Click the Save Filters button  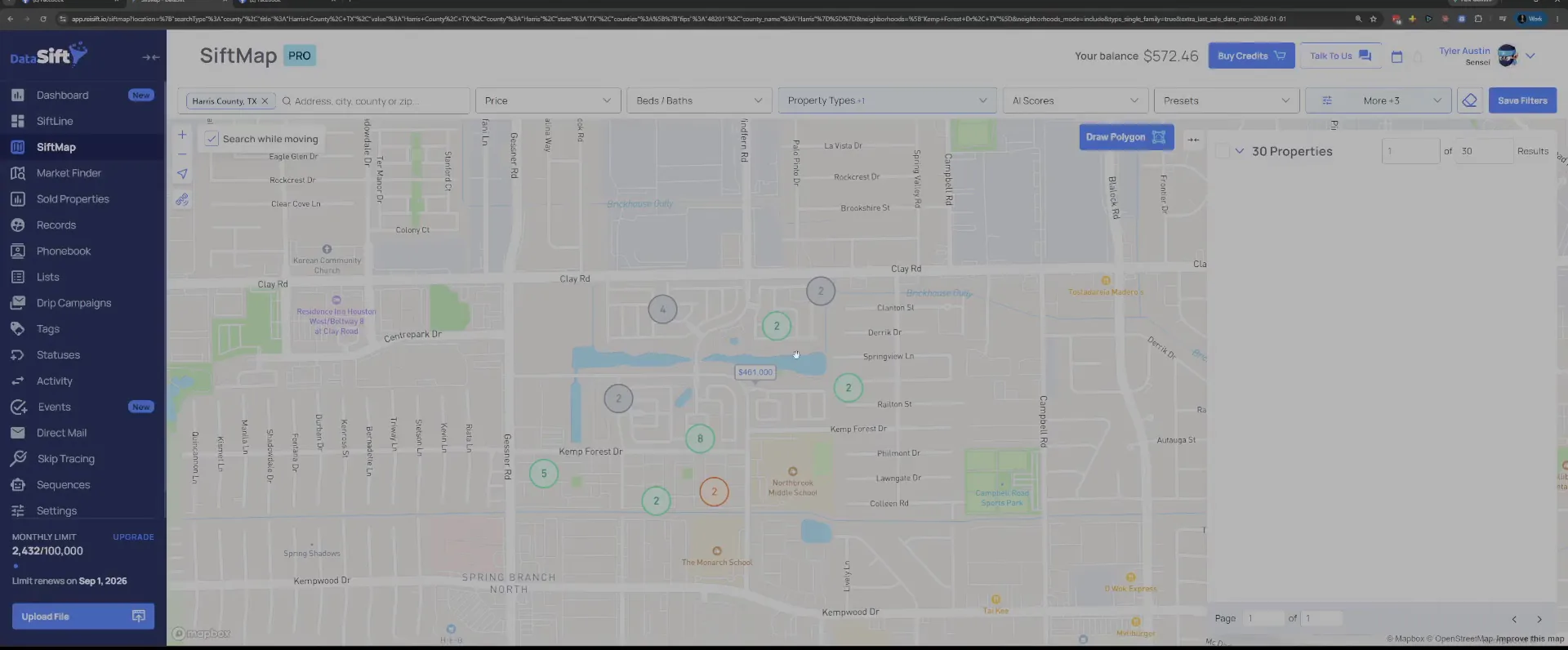[x=1522, y=100]
